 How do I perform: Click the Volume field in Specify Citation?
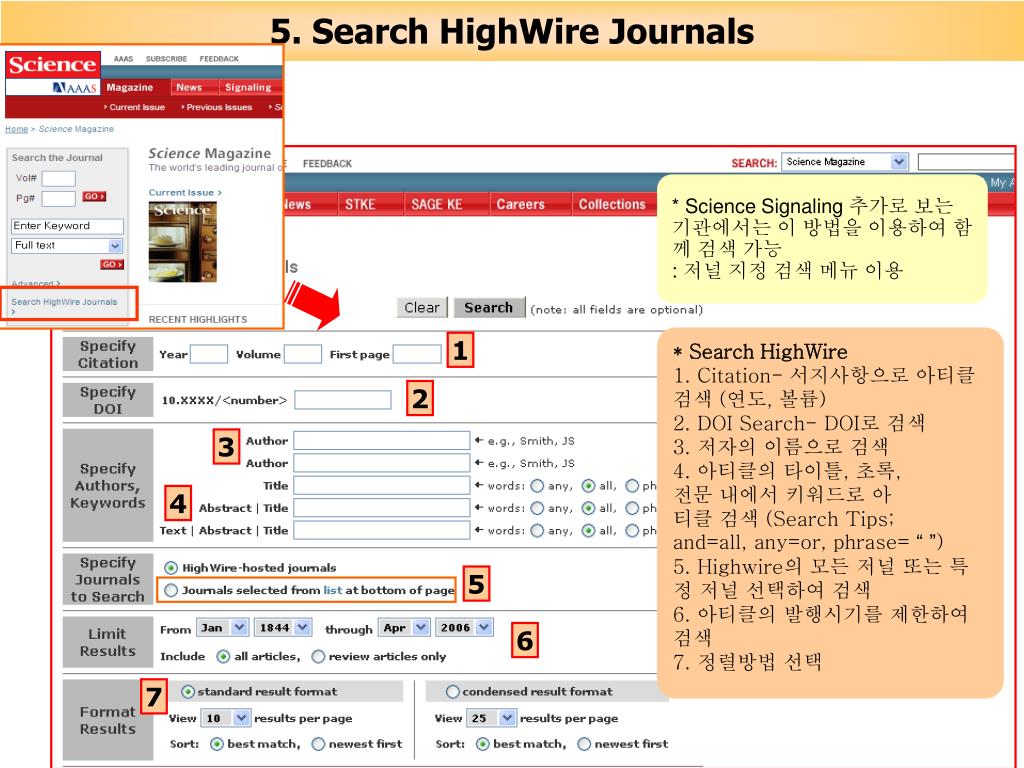click(x=303, y=354)
